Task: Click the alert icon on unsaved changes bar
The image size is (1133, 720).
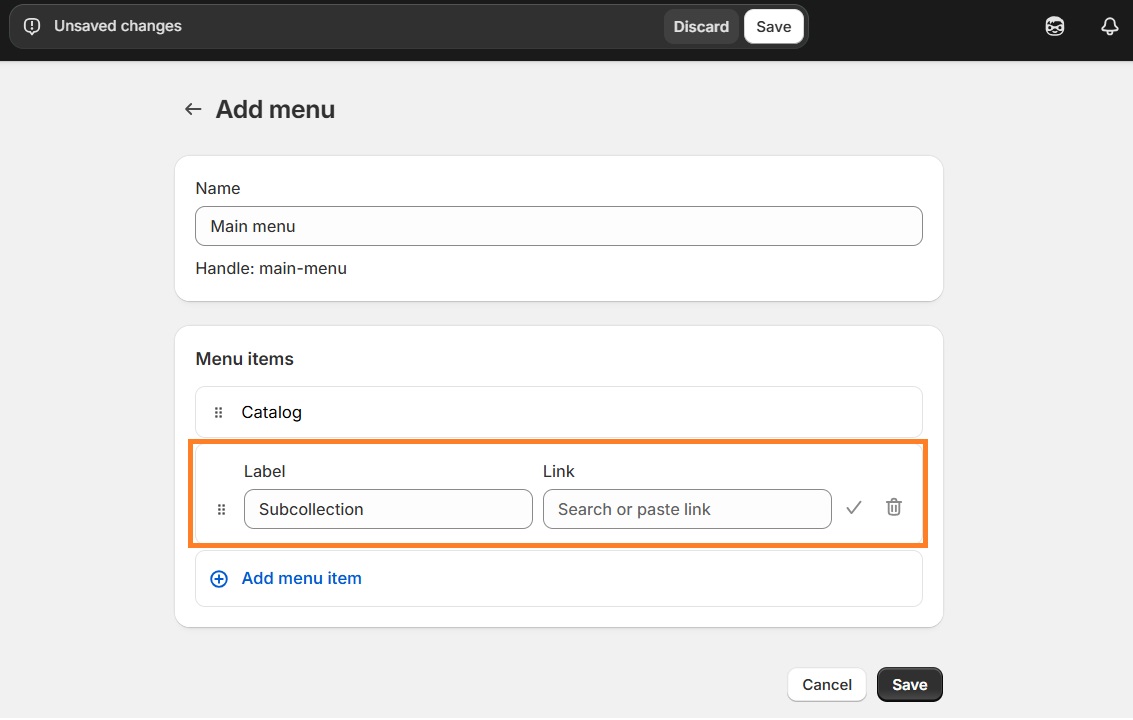Action: (x=31, y=26)
